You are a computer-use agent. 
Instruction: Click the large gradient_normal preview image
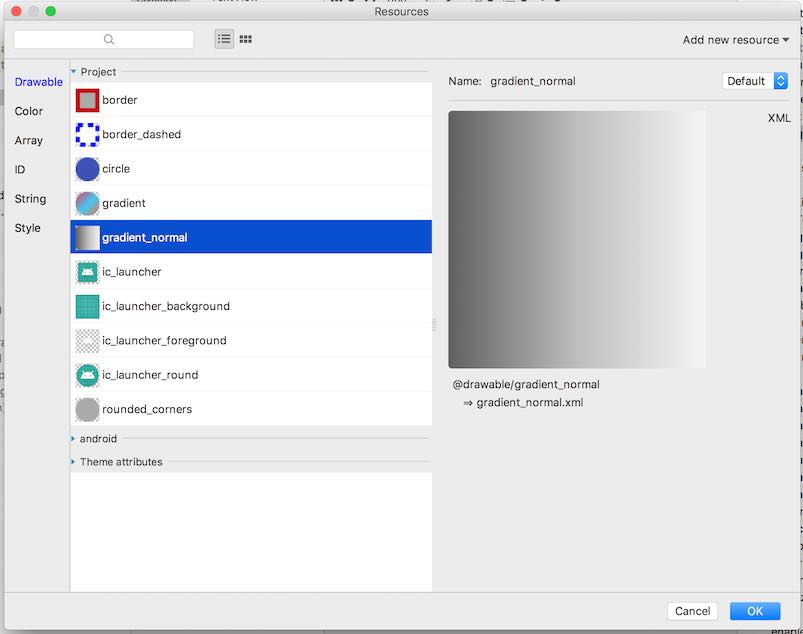pos(577,239)
